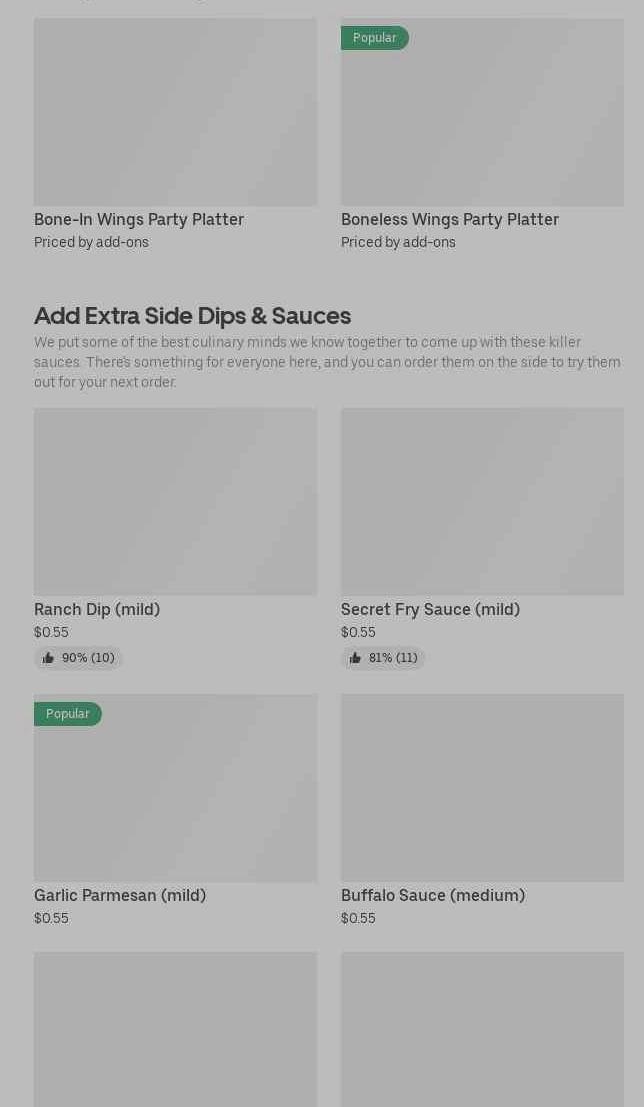Click the thumbs-up icon under Ranch Dip
The width and height of the screenshot is (644, 1107).
pyautogui.click(x=48, y=658)
